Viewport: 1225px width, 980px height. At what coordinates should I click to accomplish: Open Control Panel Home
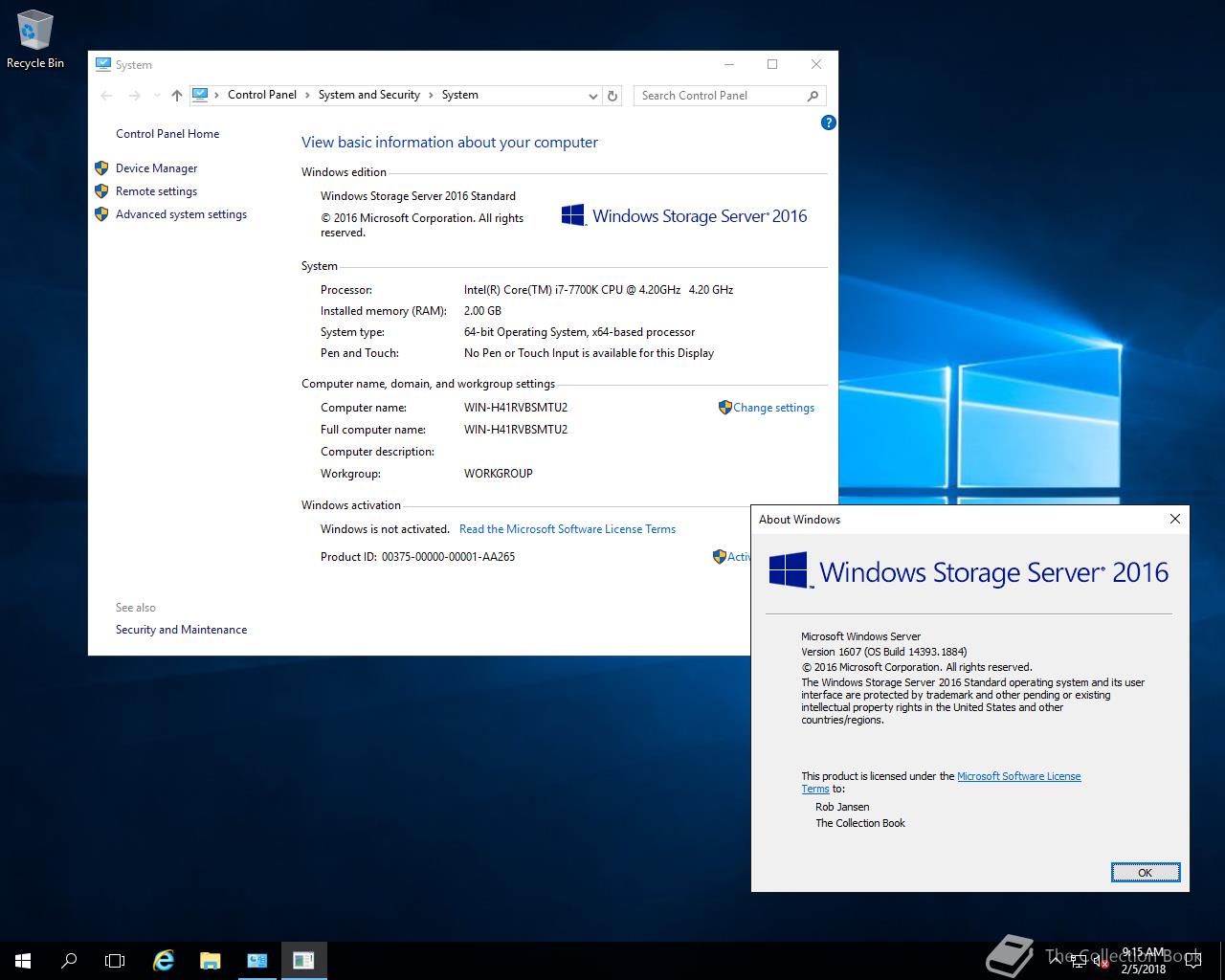167,134
